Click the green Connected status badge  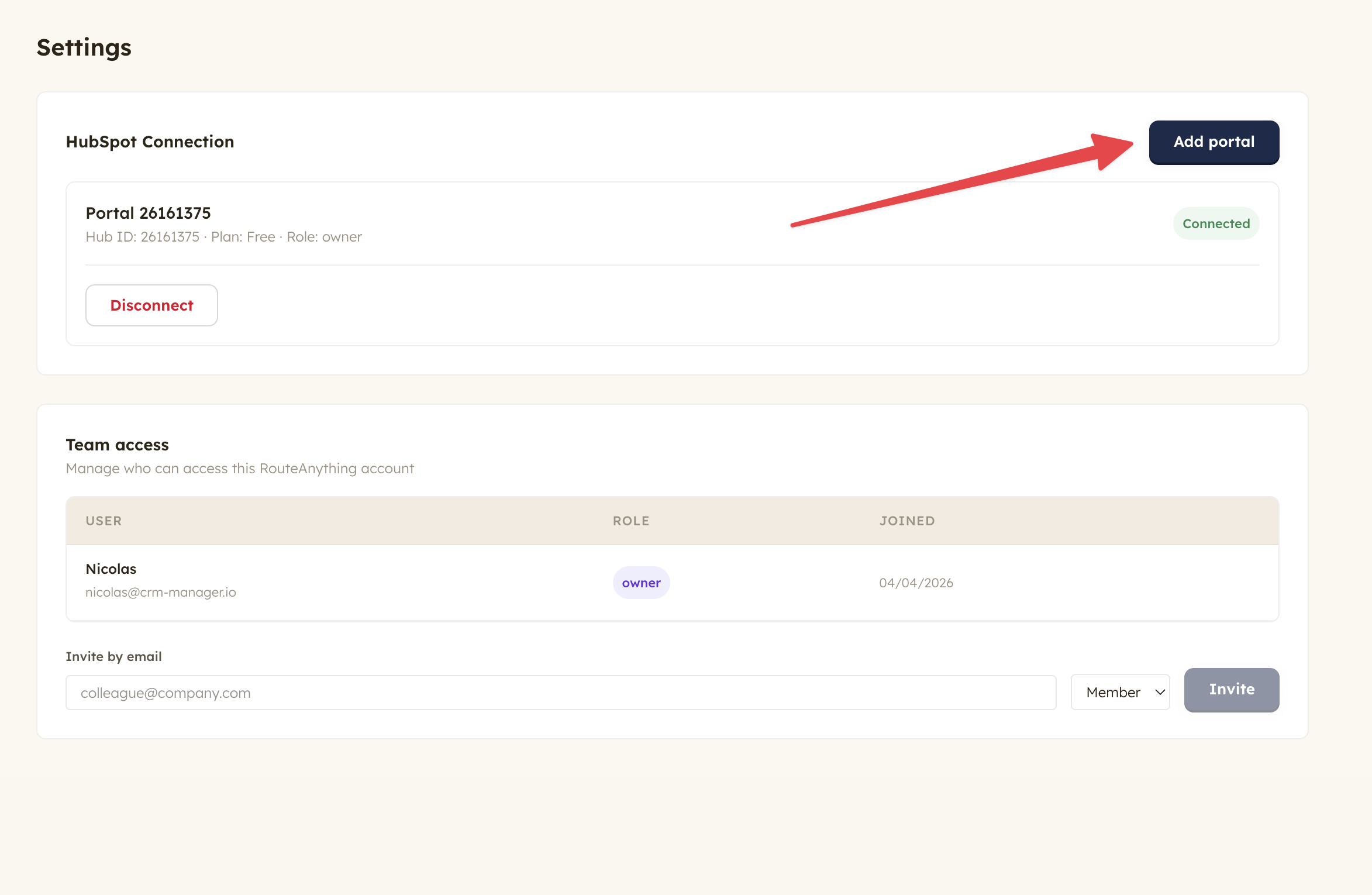[1216, 223]
